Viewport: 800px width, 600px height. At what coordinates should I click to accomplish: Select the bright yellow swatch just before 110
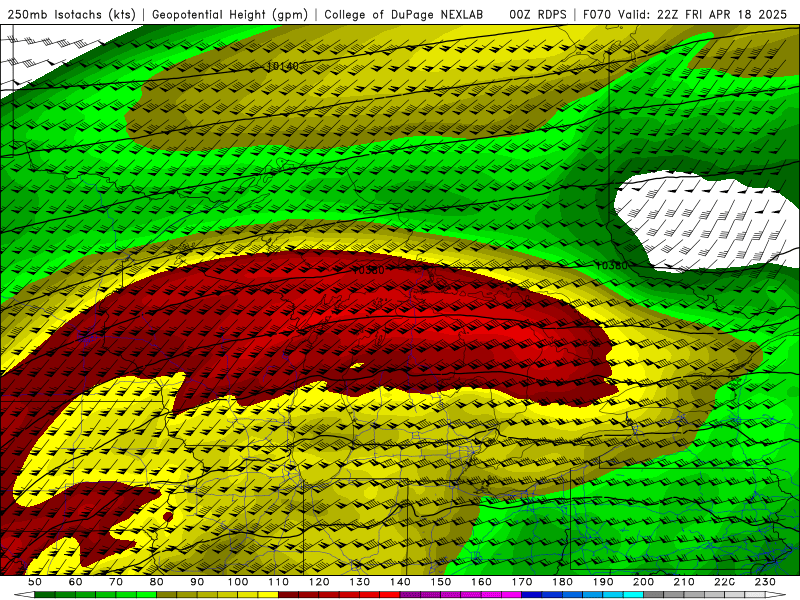point(268,595)
